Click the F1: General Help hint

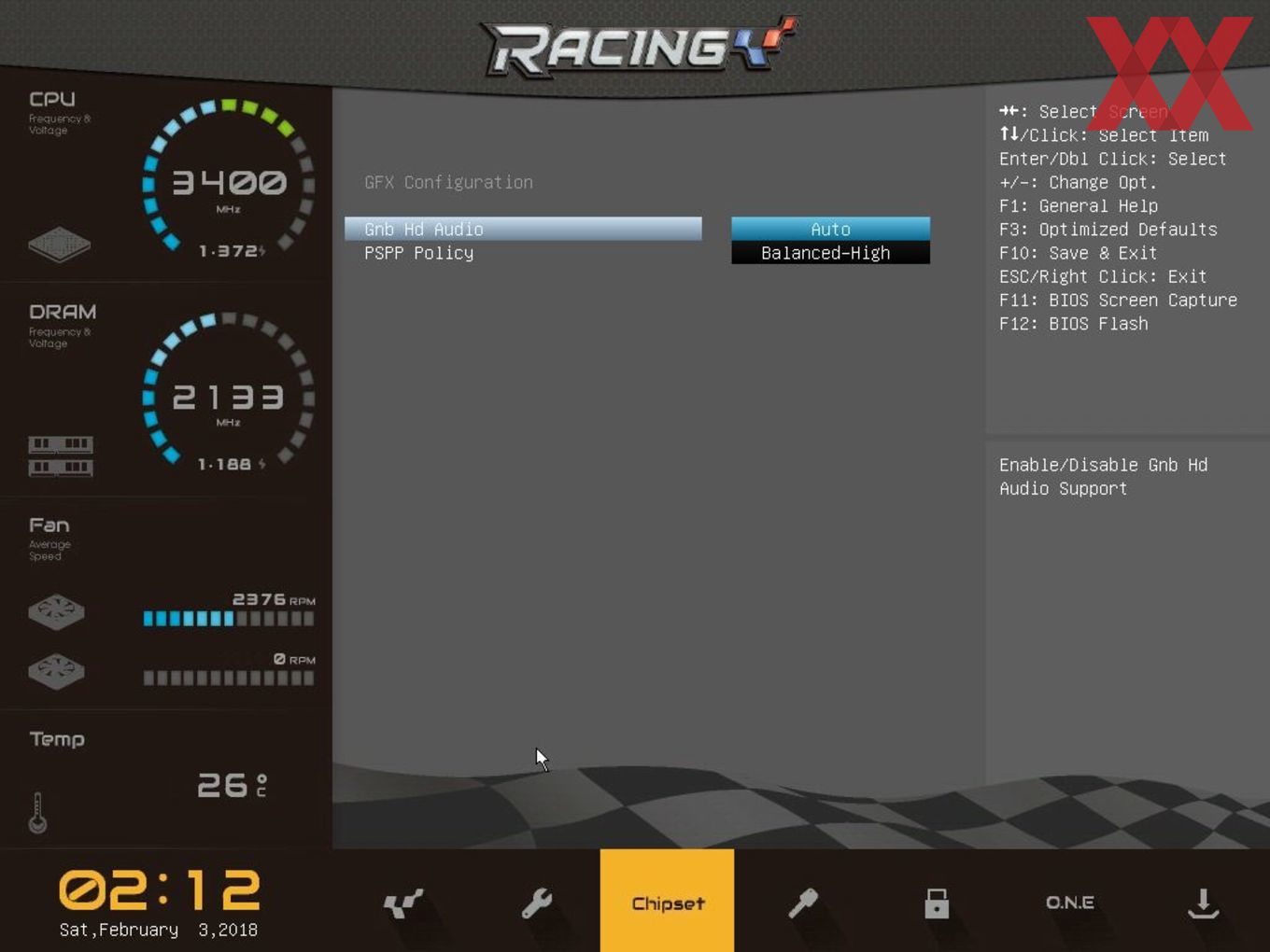point(1078,206)
